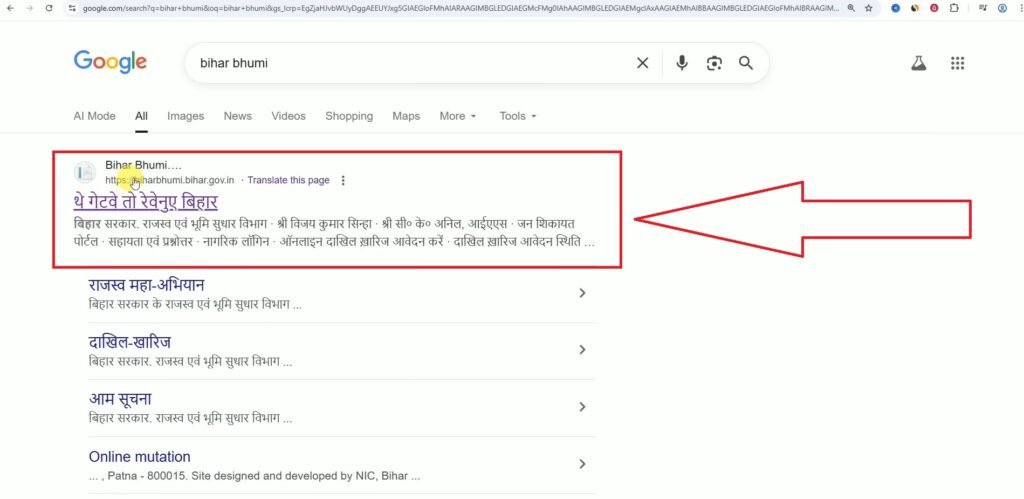
Task: Open the three-dot options beside Translate this page
Action: [x=344, y=180]
